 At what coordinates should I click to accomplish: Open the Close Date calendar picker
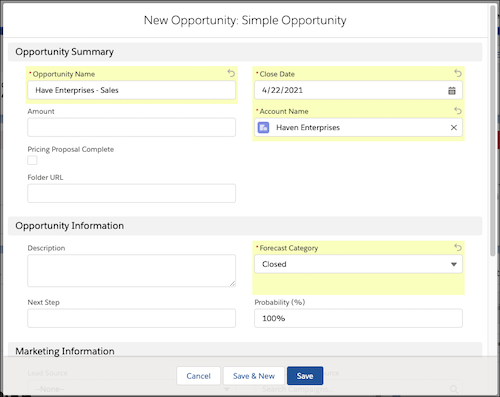tap(452, 90)
